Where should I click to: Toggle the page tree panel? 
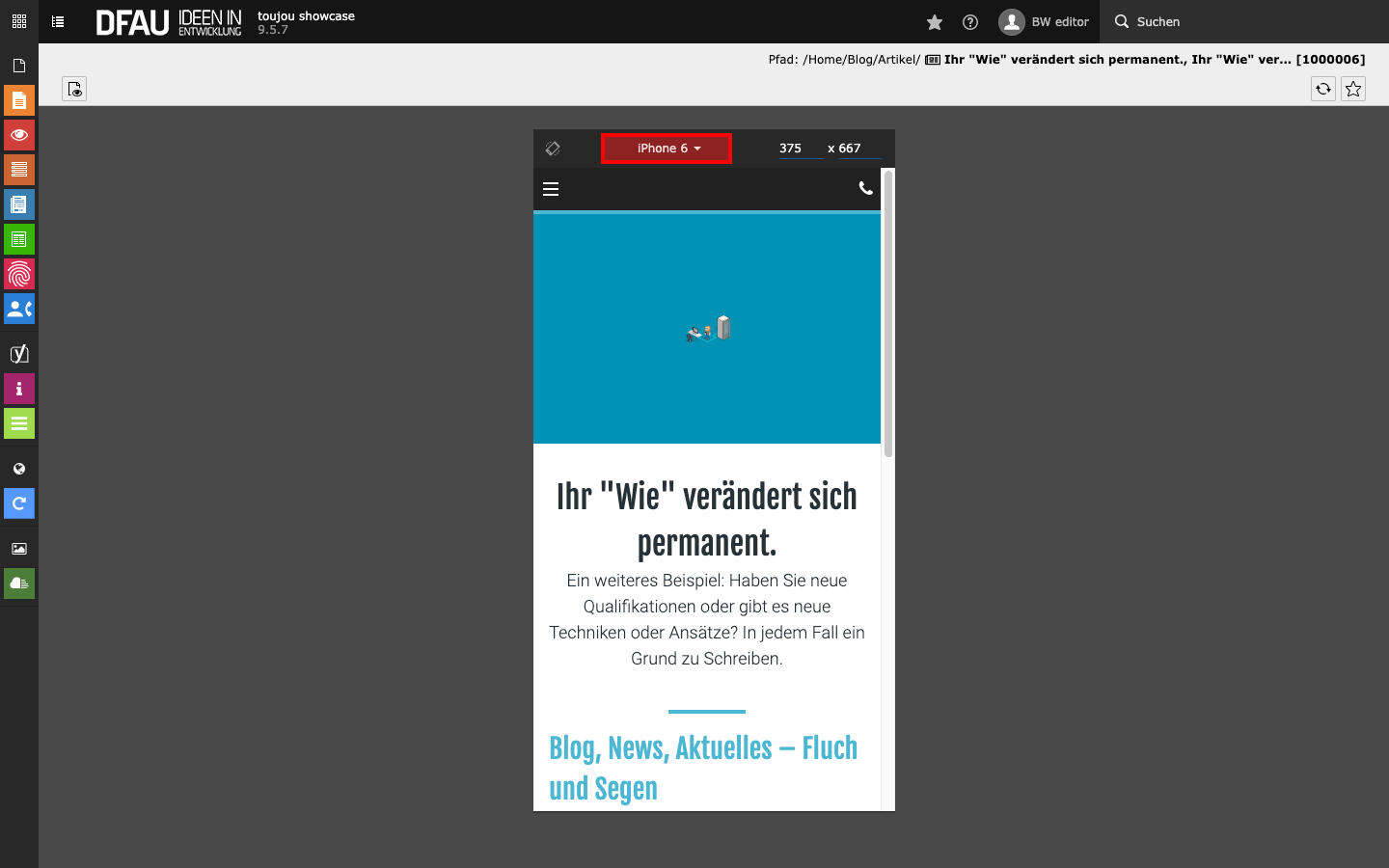[x=58, y=21]
